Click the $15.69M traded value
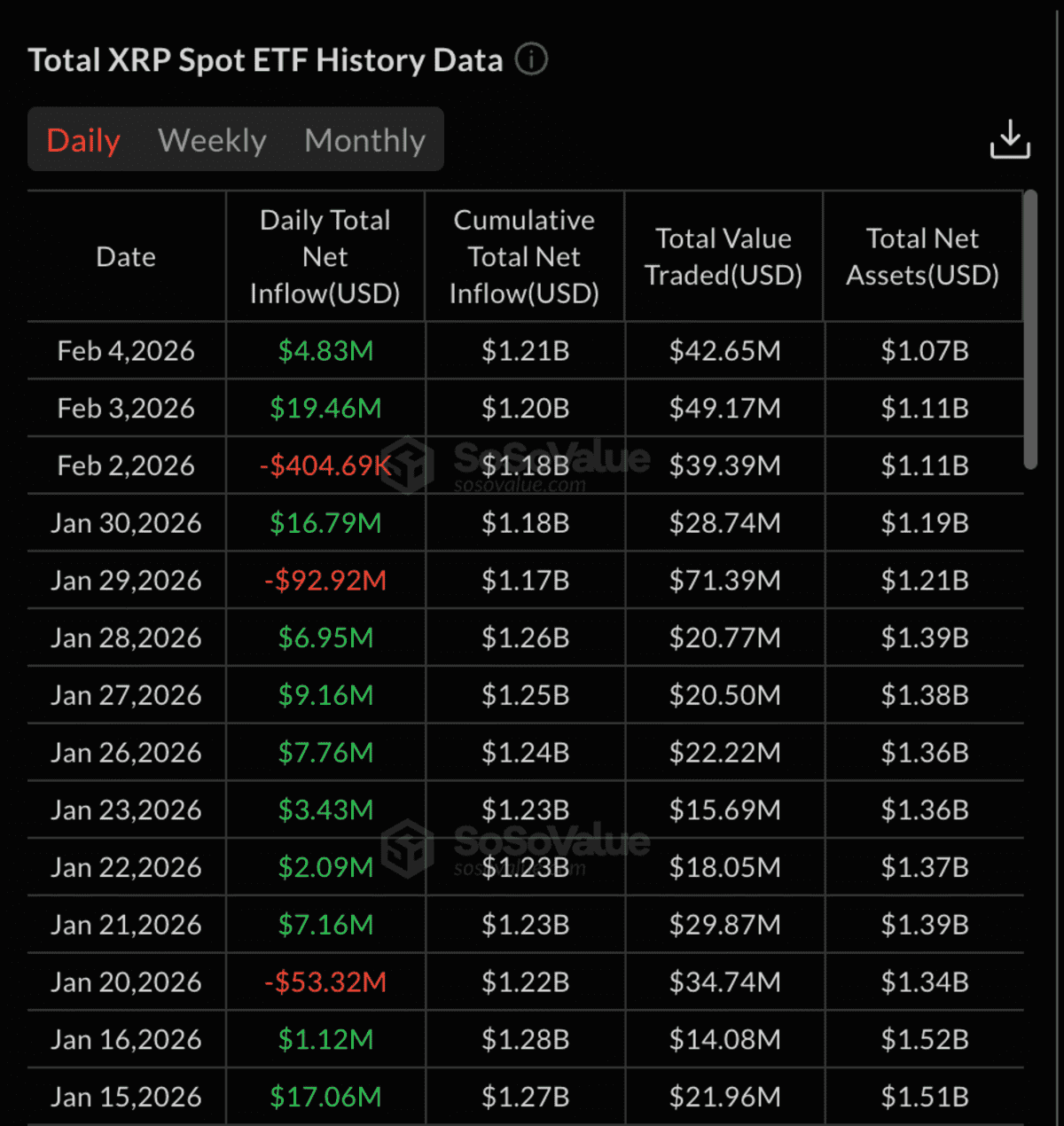 724,809
